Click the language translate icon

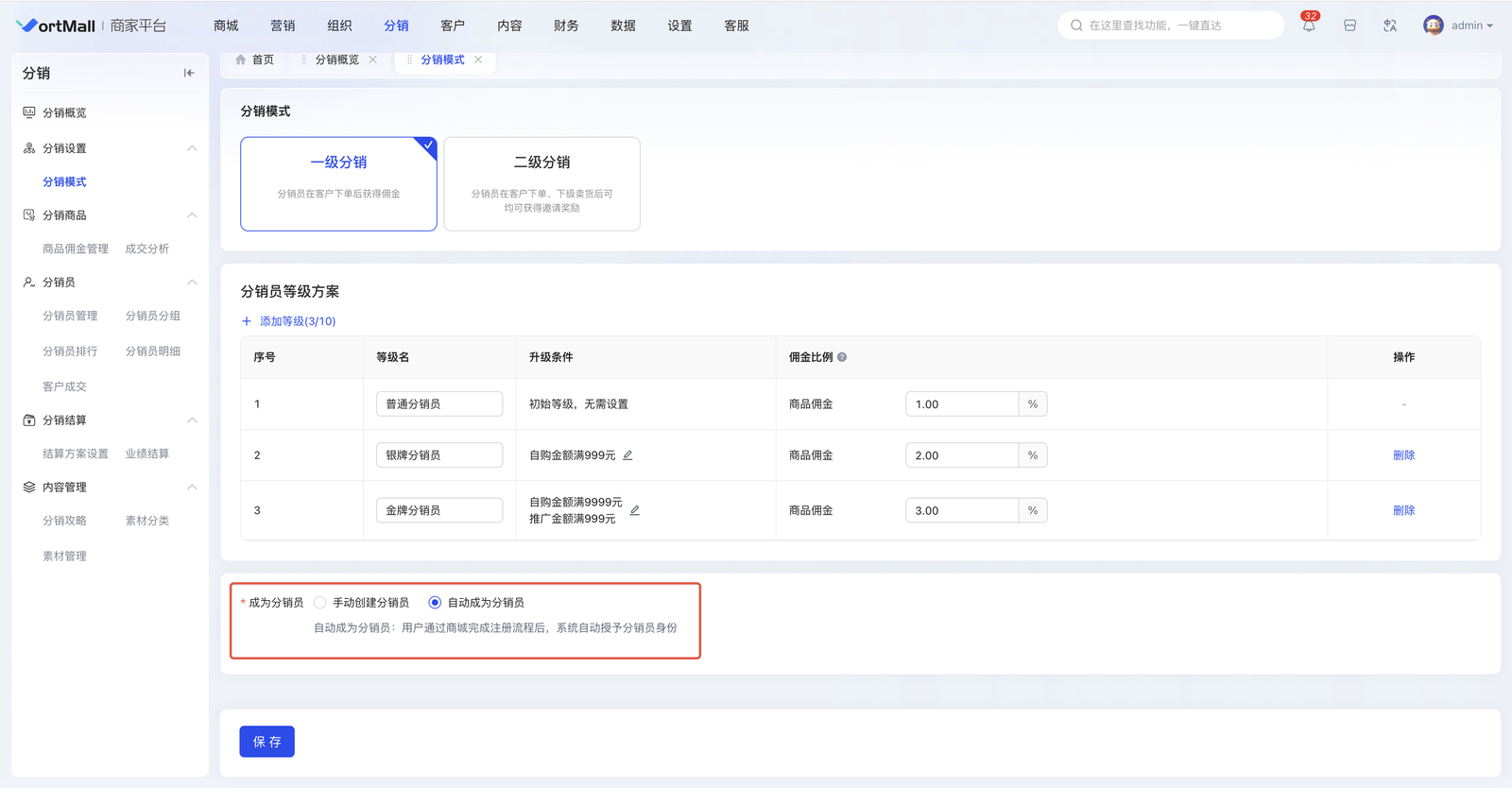1389,26
